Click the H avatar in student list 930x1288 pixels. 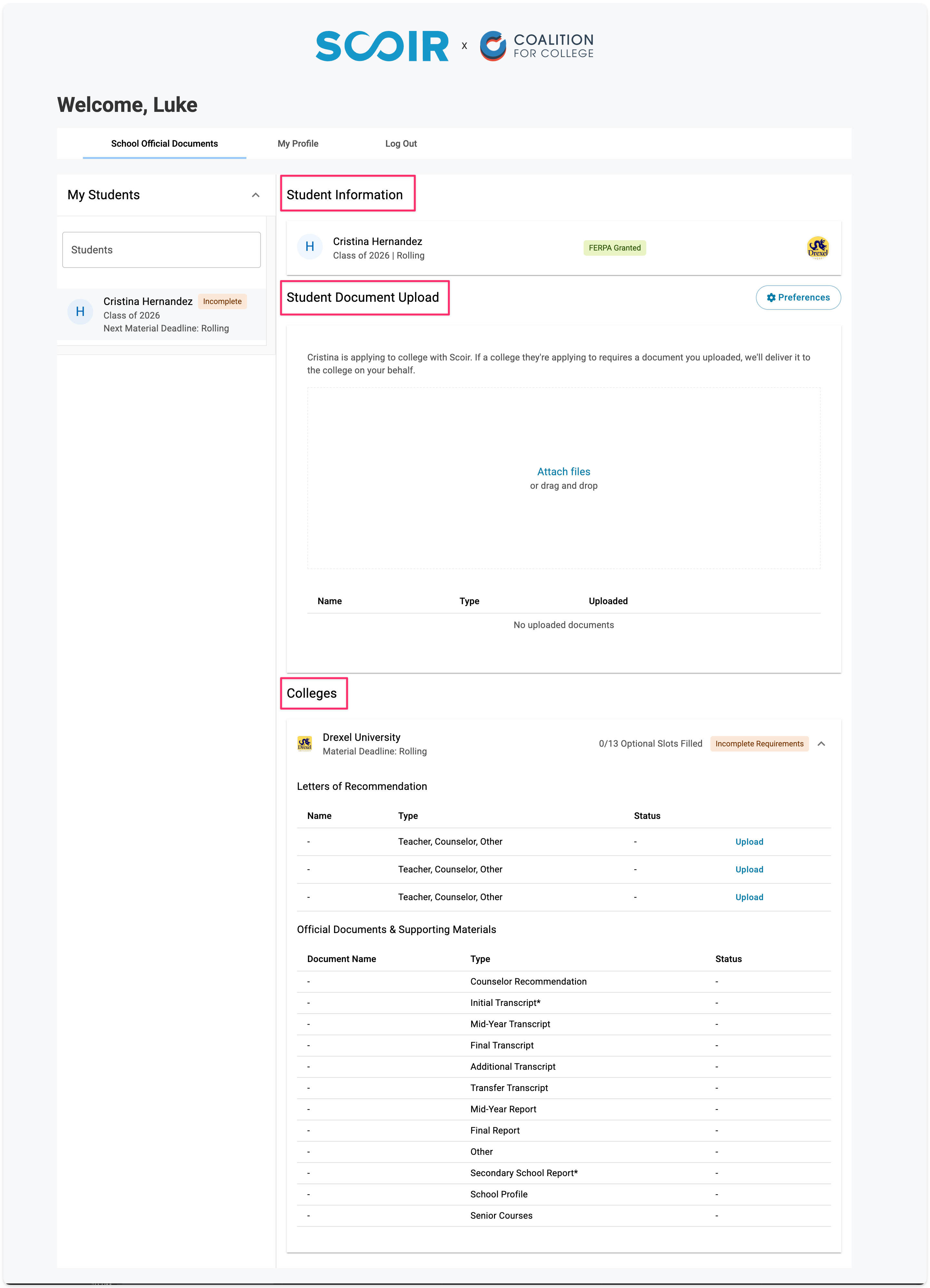tap(80, 312)
